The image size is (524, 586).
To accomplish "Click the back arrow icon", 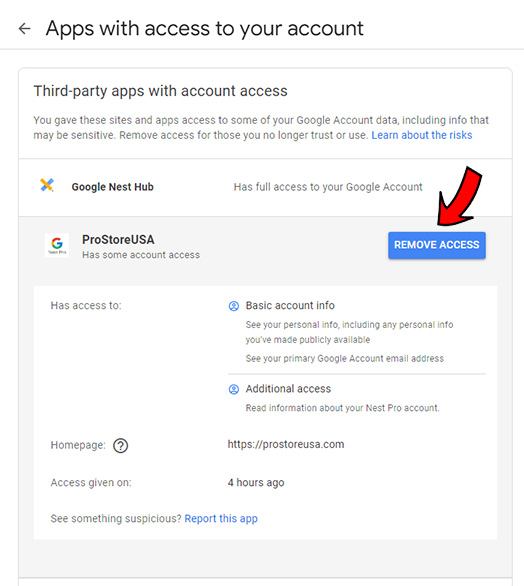I will (25, 28).
